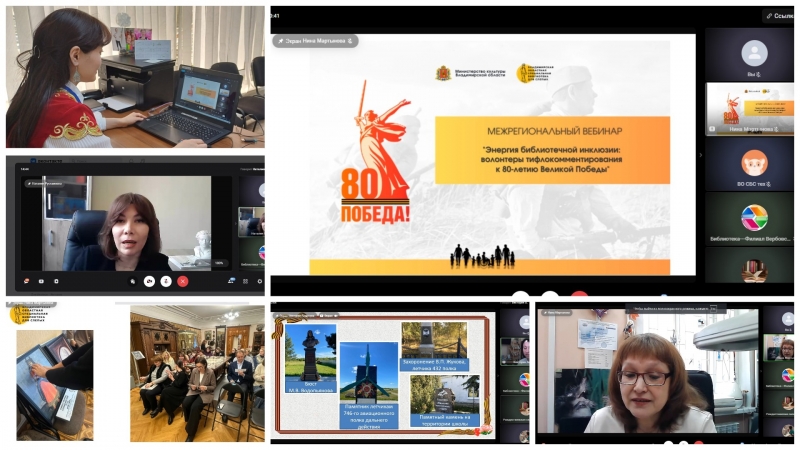Toggle the microphone white round button
The height and width of the screenshot is (450, 800).
(165, 281)
